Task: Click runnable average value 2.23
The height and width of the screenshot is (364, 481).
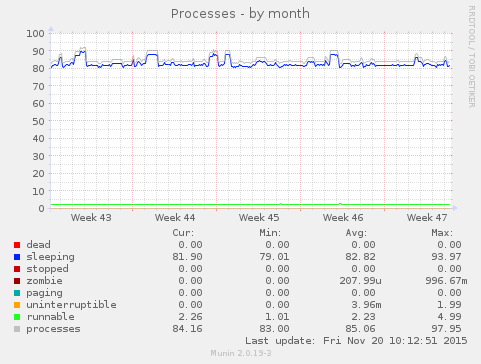Action: click(363, 317)
